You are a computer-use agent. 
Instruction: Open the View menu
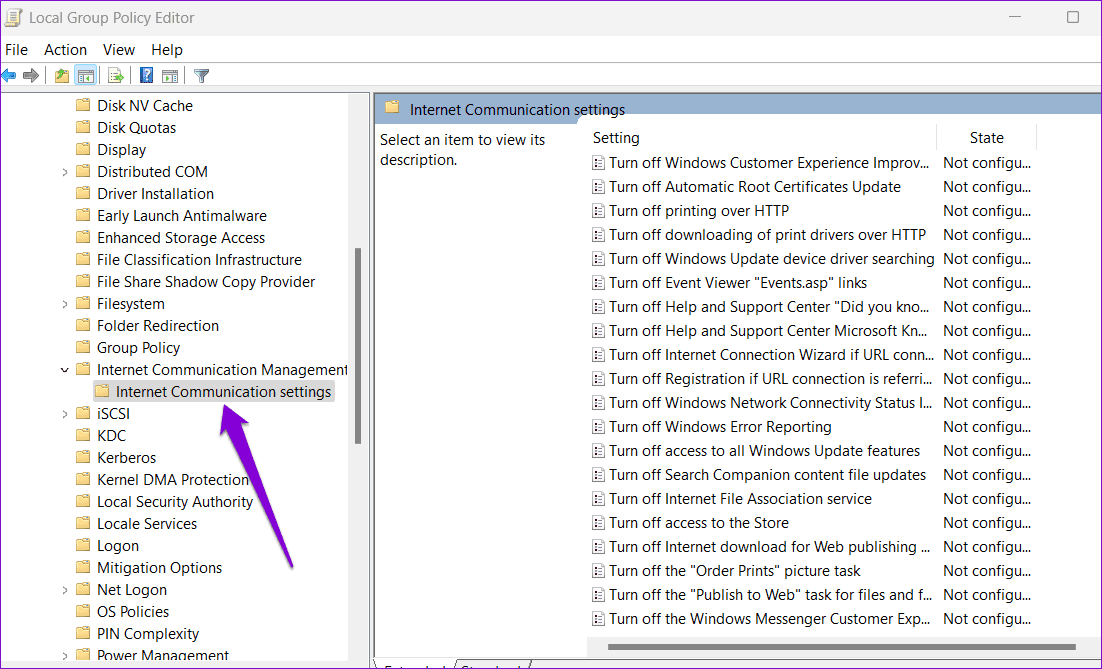tap(119, 50)
